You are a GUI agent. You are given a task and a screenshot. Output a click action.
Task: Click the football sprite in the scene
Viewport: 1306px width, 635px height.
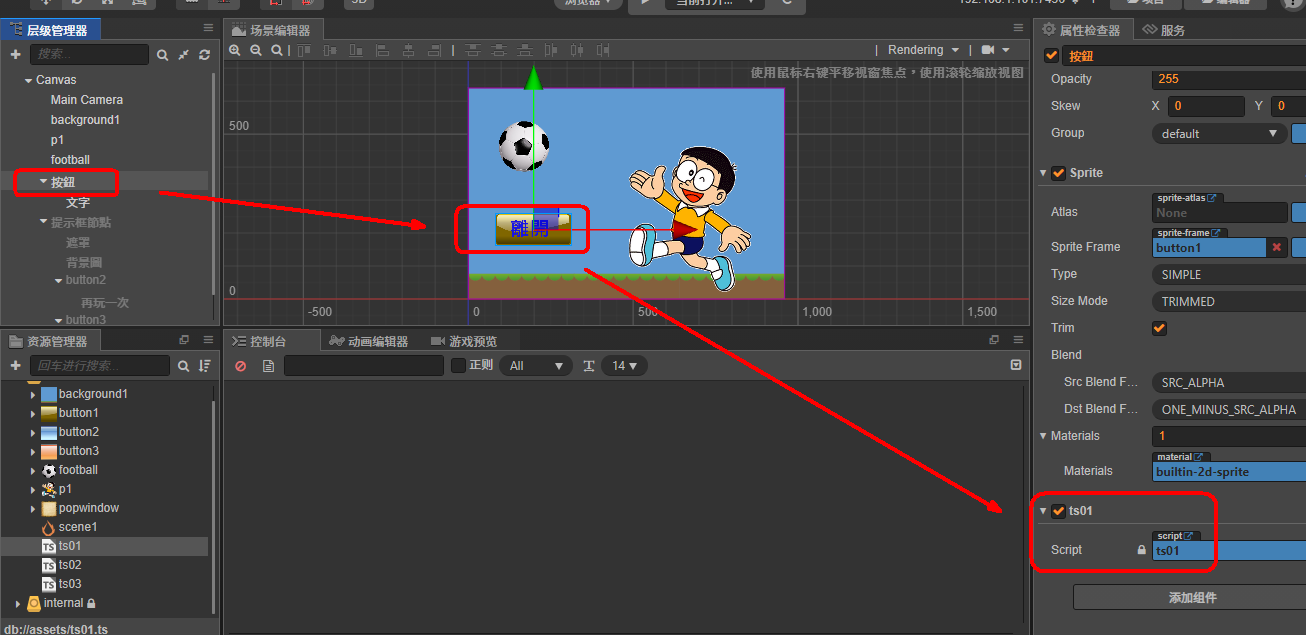click(x=524, y=146)
